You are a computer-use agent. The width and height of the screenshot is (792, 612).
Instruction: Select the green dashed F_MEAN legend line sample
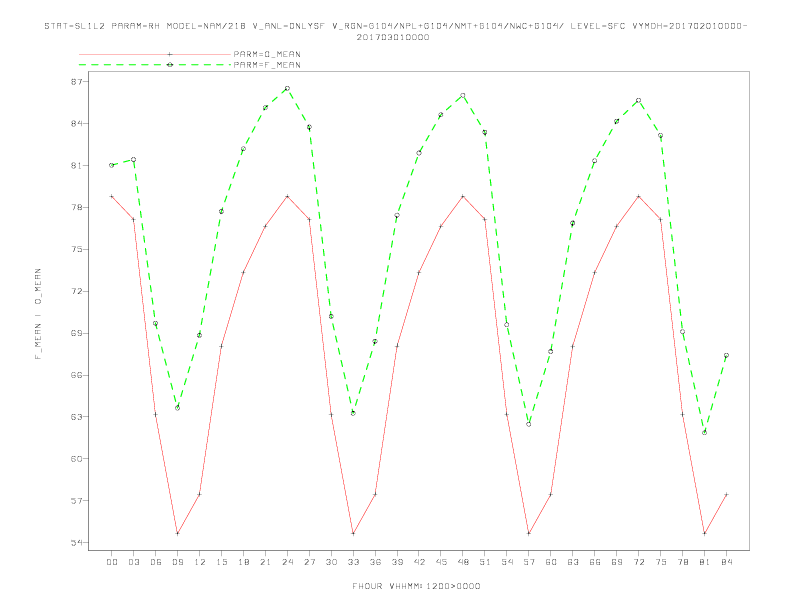[155, 65]
